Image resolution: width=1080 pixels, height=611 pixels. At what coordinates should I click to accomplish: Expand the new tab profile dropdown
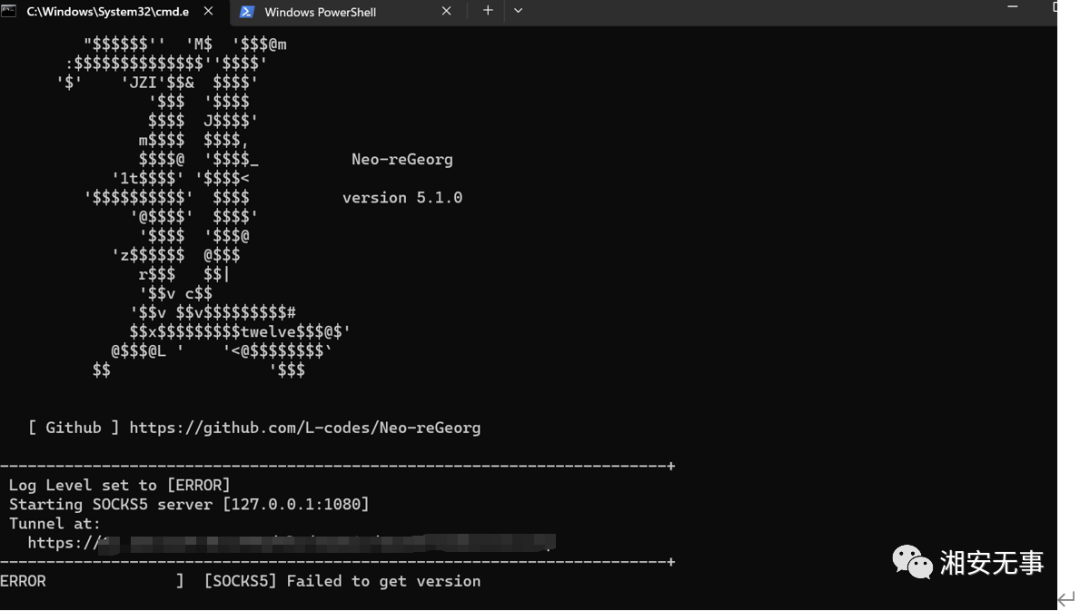click(x=518, y=10)
